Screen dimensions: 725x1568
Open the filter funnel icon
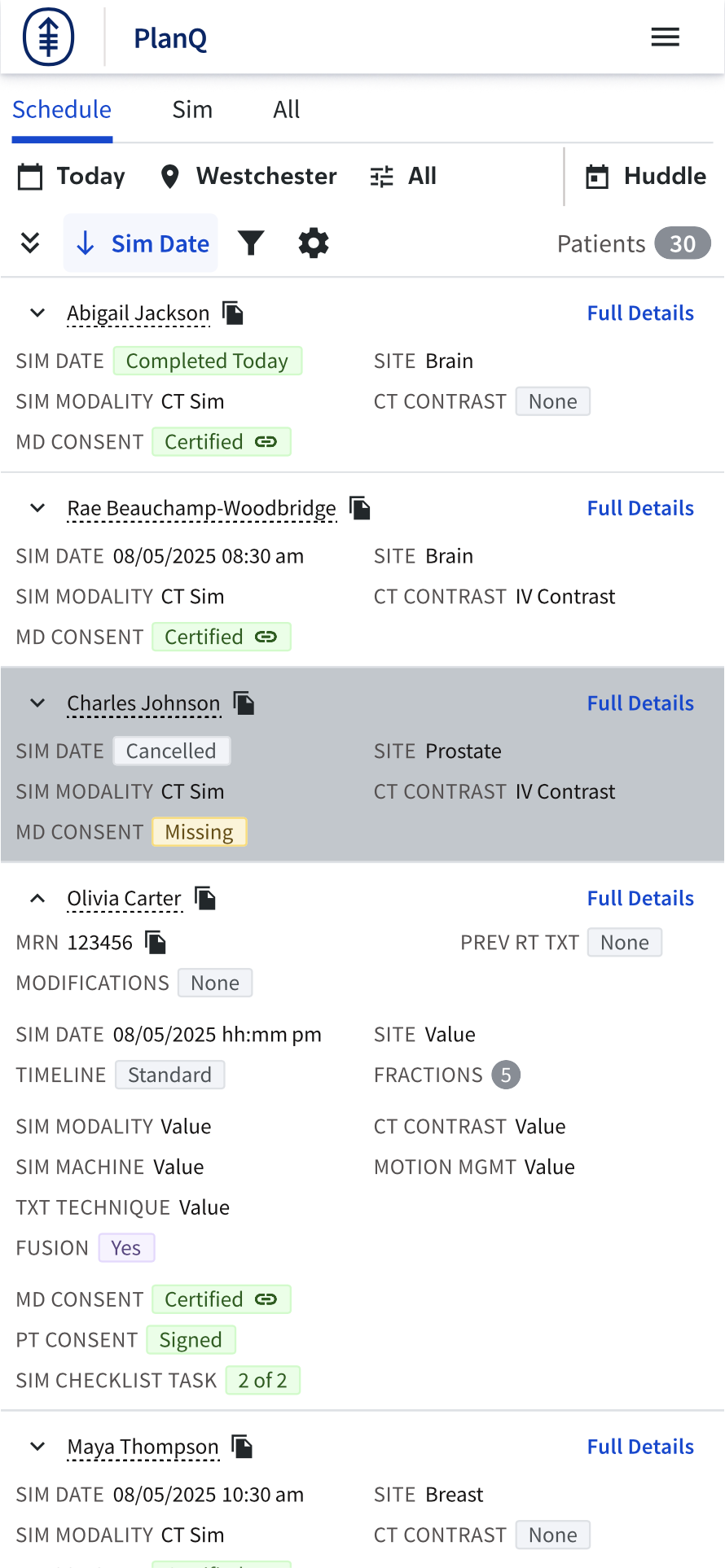251,243
